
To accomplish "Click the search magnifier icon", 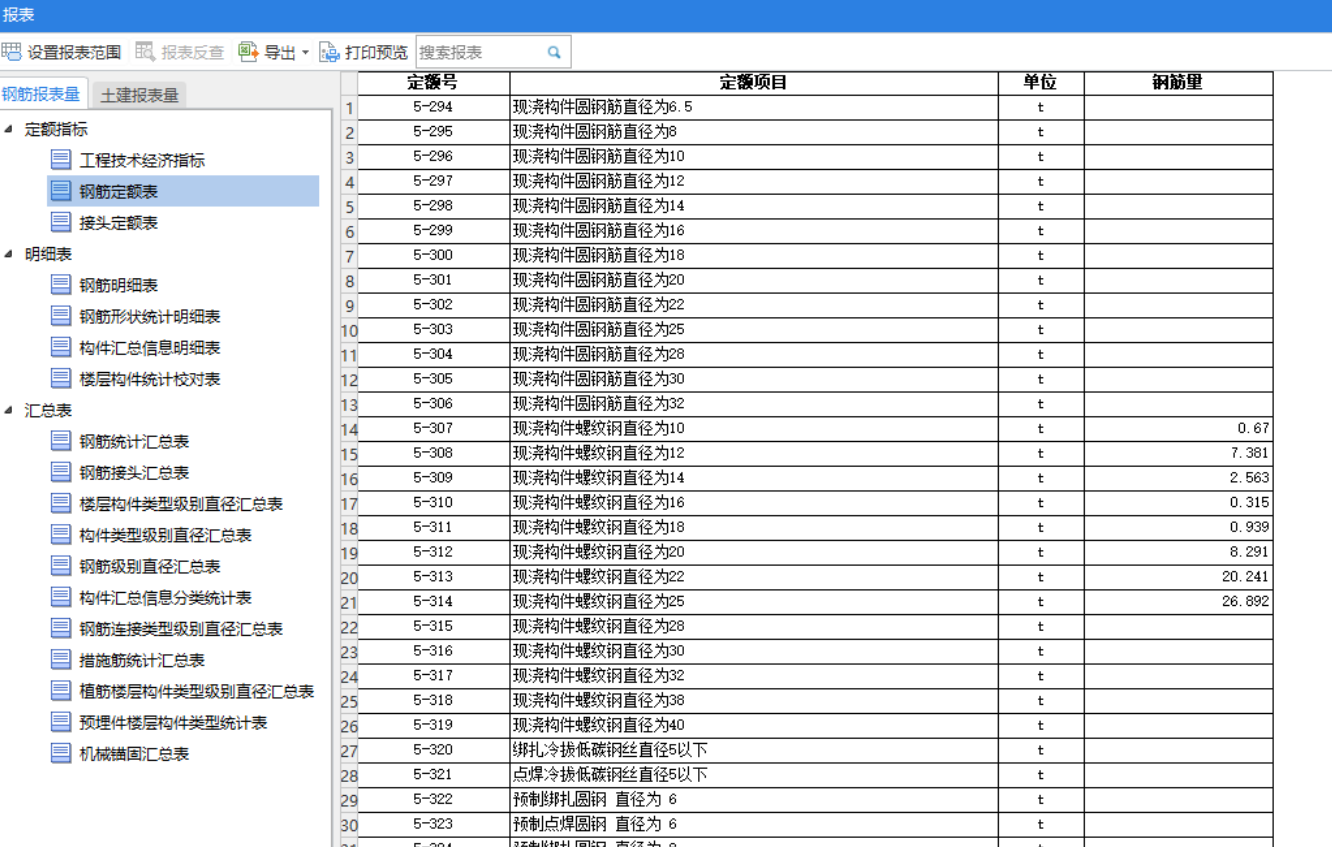I will 554,52.
